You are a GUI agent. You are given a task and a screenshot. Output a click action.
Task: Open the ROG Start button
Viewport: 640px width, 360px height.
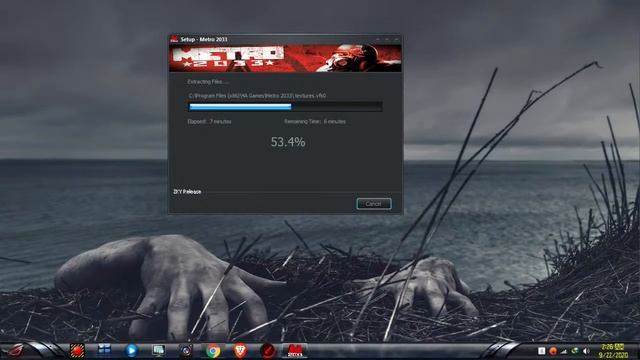click(x=14, y=351)
